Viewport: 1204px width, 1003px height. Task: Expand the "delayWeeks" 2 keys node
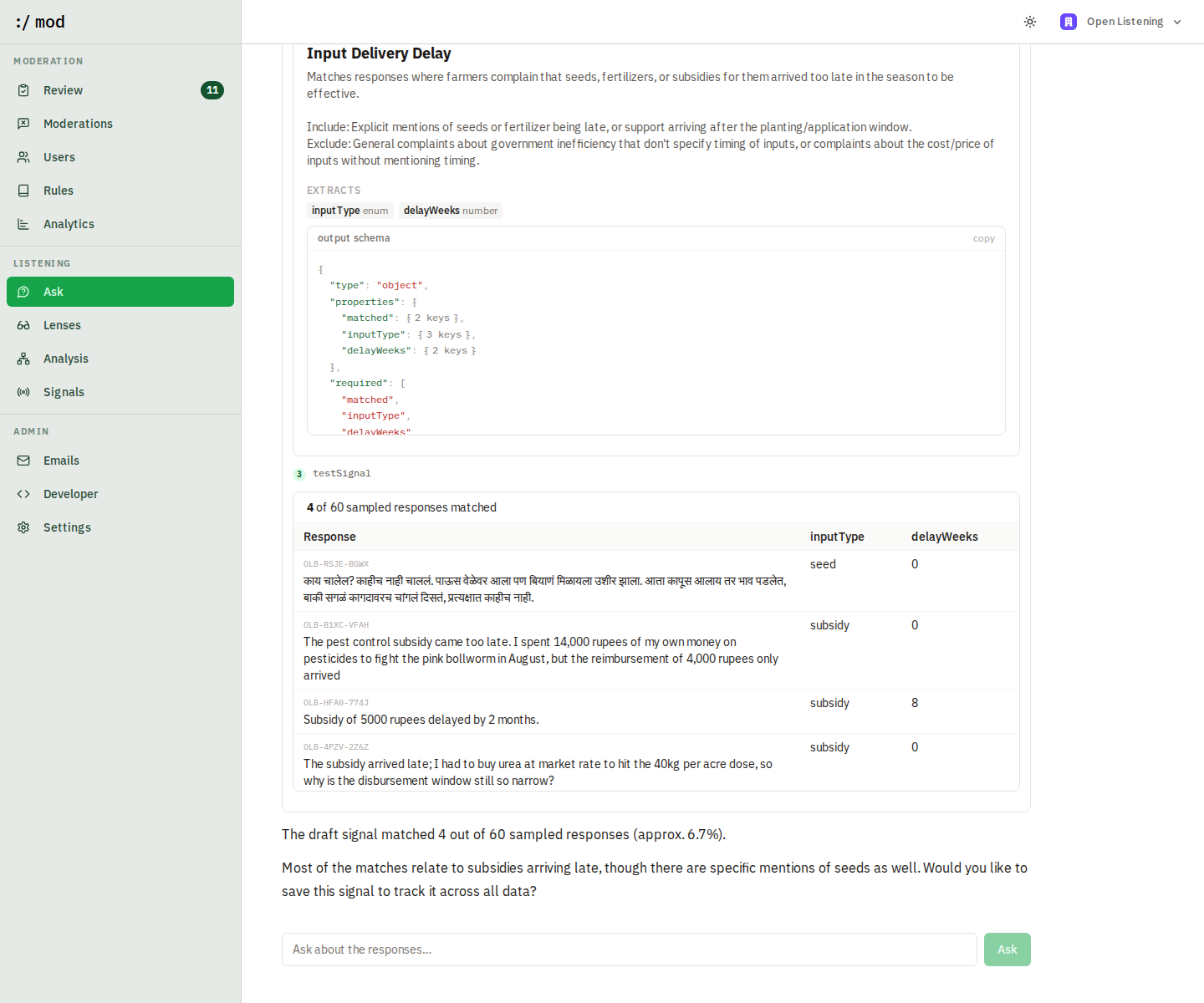pyautogui.click(x=450, y=351)
